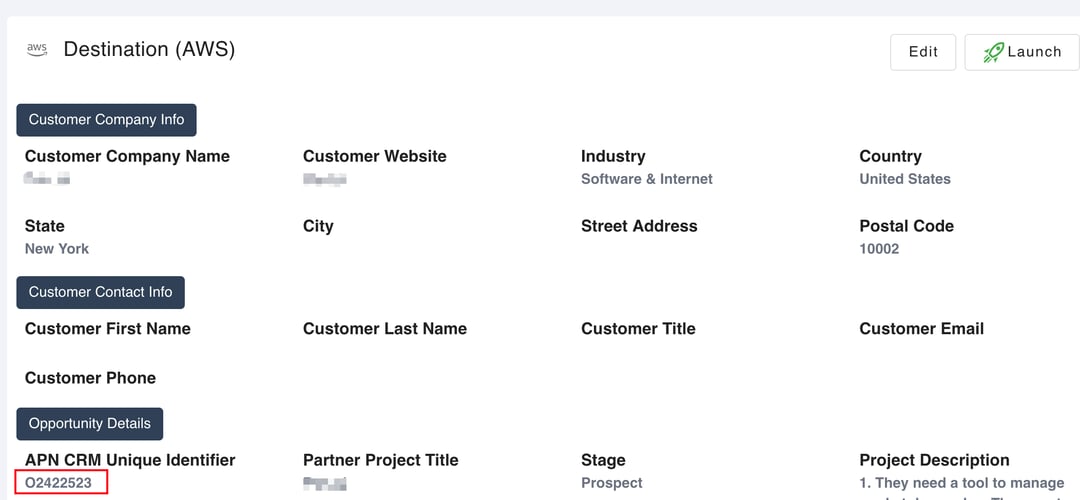This screenshot has width=1080, height=500.
Task: Click the Destination (AWS) page title
Action: [149, 49]
